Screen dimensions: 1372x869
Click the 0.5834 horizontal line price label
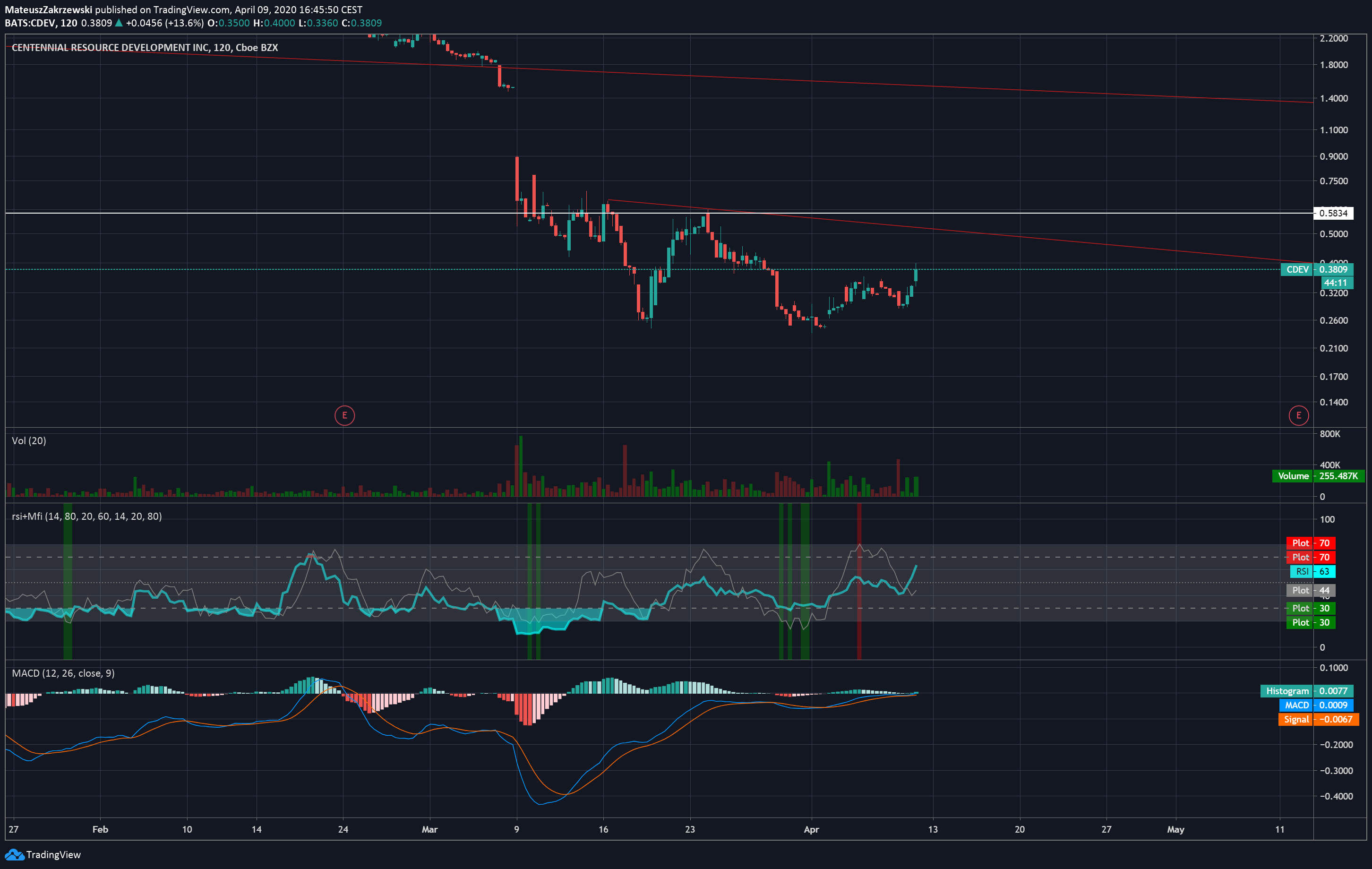pyautogui.click(x=1333, y=213)
